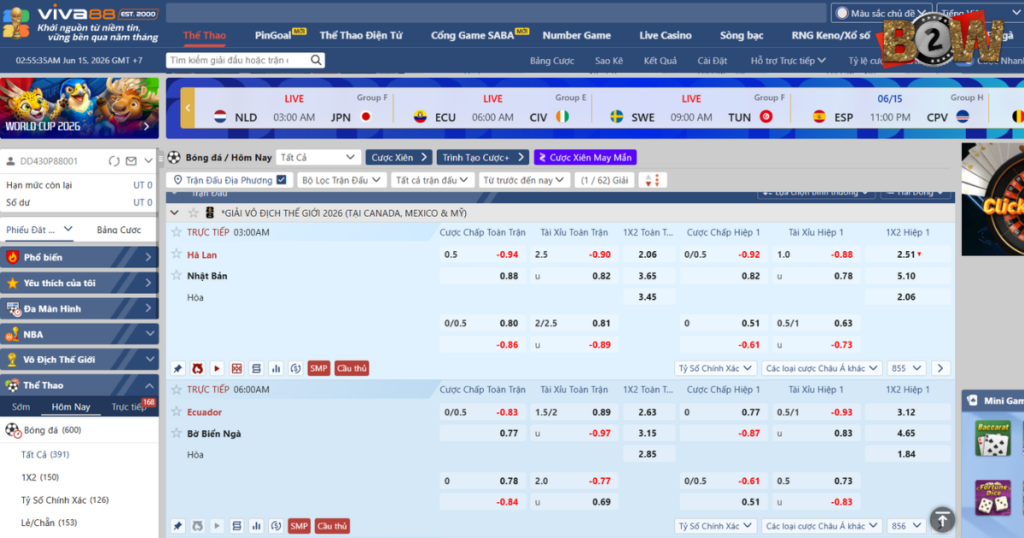Open Tất cả trận đấu dropdown
This screenshot has height=538, width=1024.
432,180
